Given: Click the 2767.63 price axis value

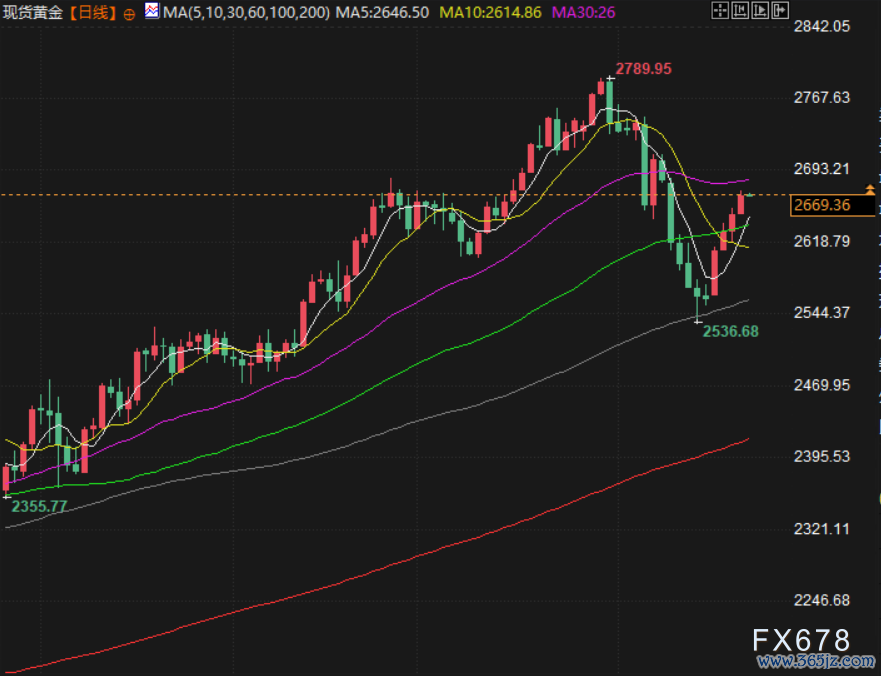Looking at the screenshot, I should 821,98.
